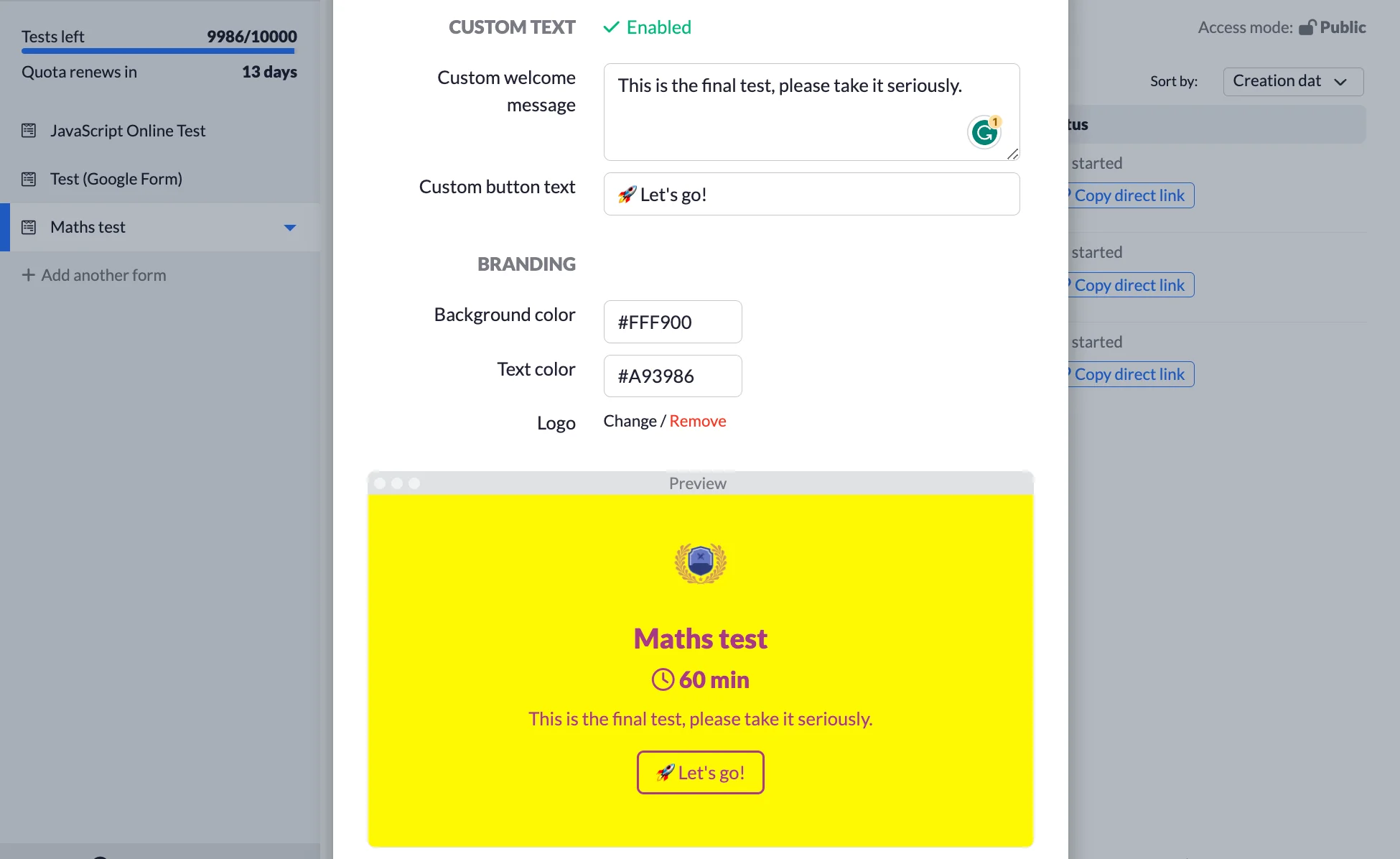Click the clipboard icon beside Maths test
Image resolution: width=1400 pixels, height=859 pixels.
tap(29, 227)
